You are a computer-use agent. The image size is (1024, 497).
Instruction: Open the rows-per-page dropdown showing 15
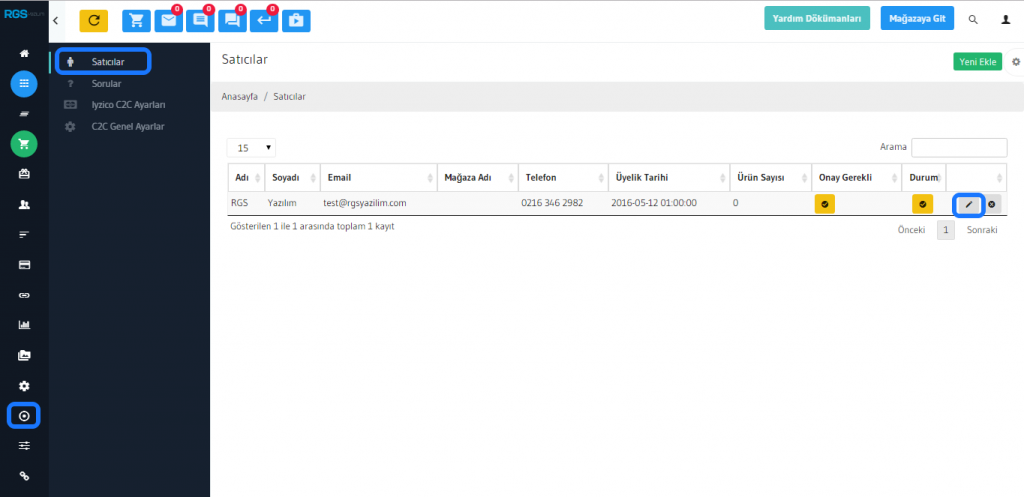point(251,147)
